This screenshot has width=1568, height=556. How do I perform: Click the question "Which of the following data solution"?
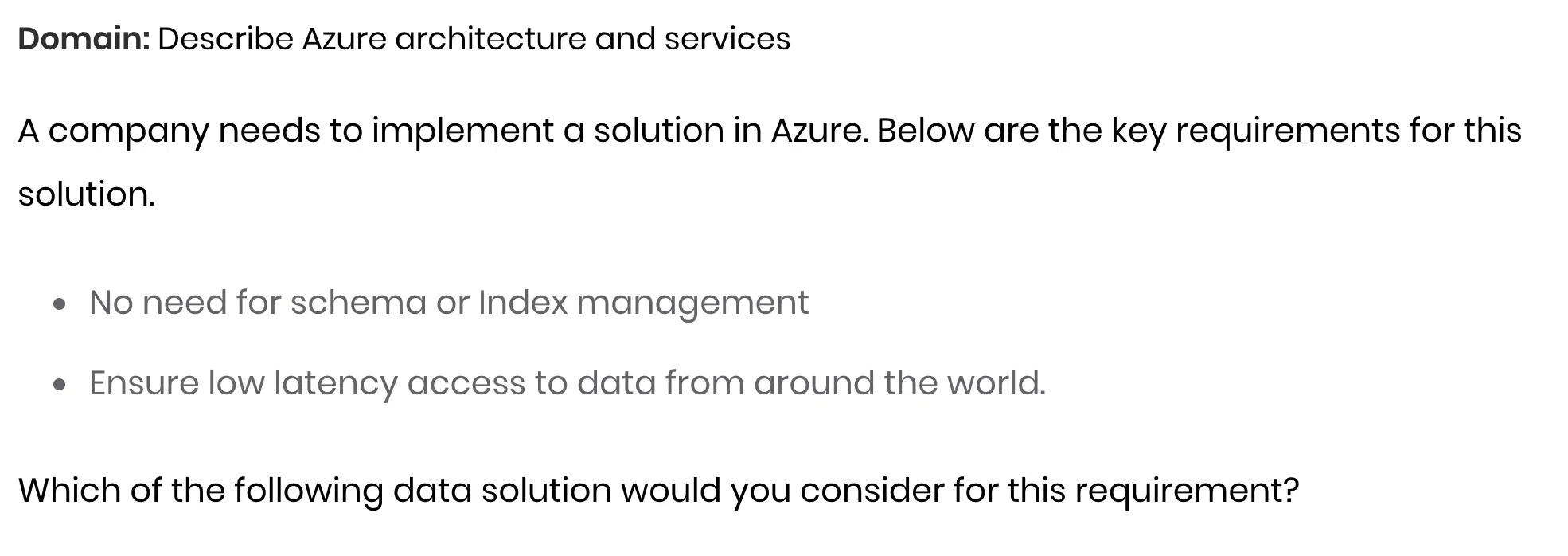(658, 490)
